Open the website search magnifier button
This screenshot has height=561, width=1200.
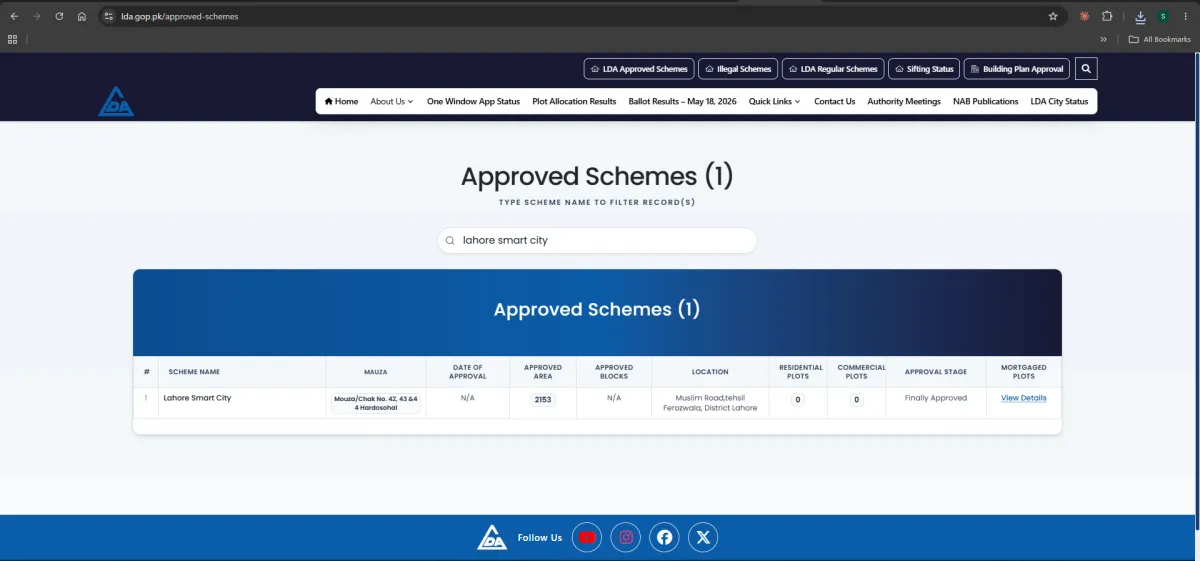[1087, 69]
